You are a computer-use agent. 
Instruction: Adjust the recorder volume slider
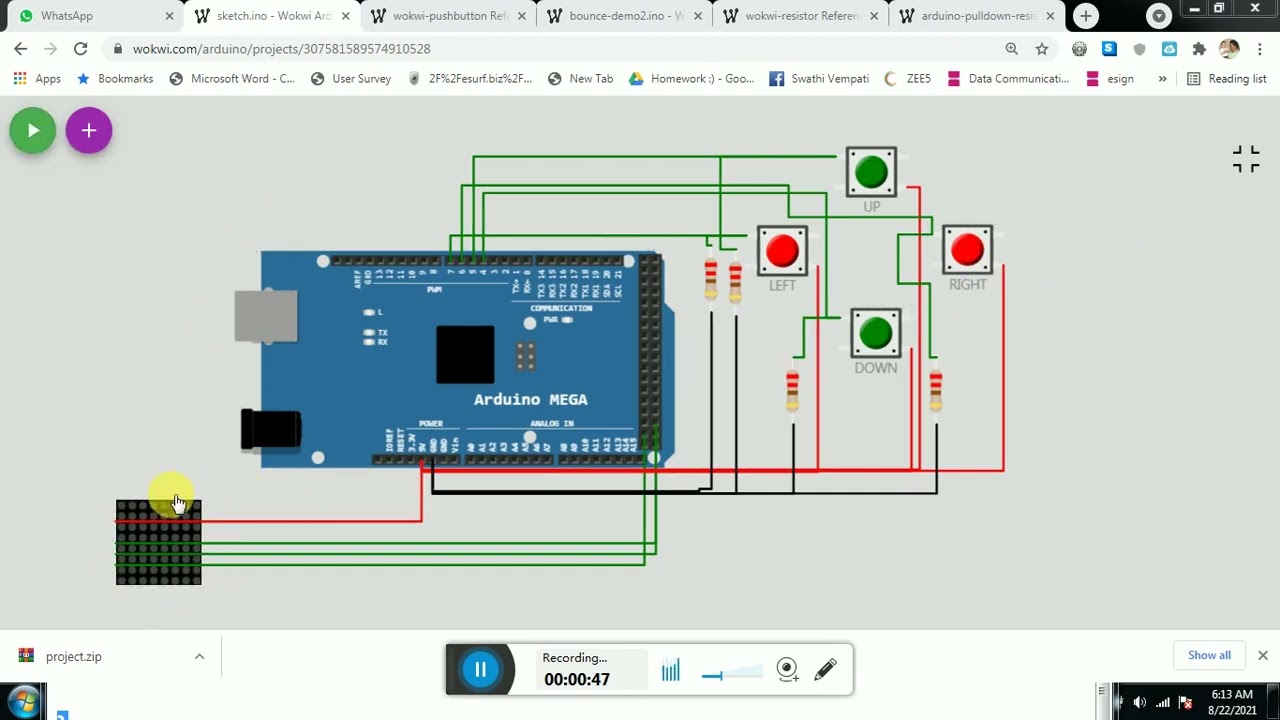point(732,675)
